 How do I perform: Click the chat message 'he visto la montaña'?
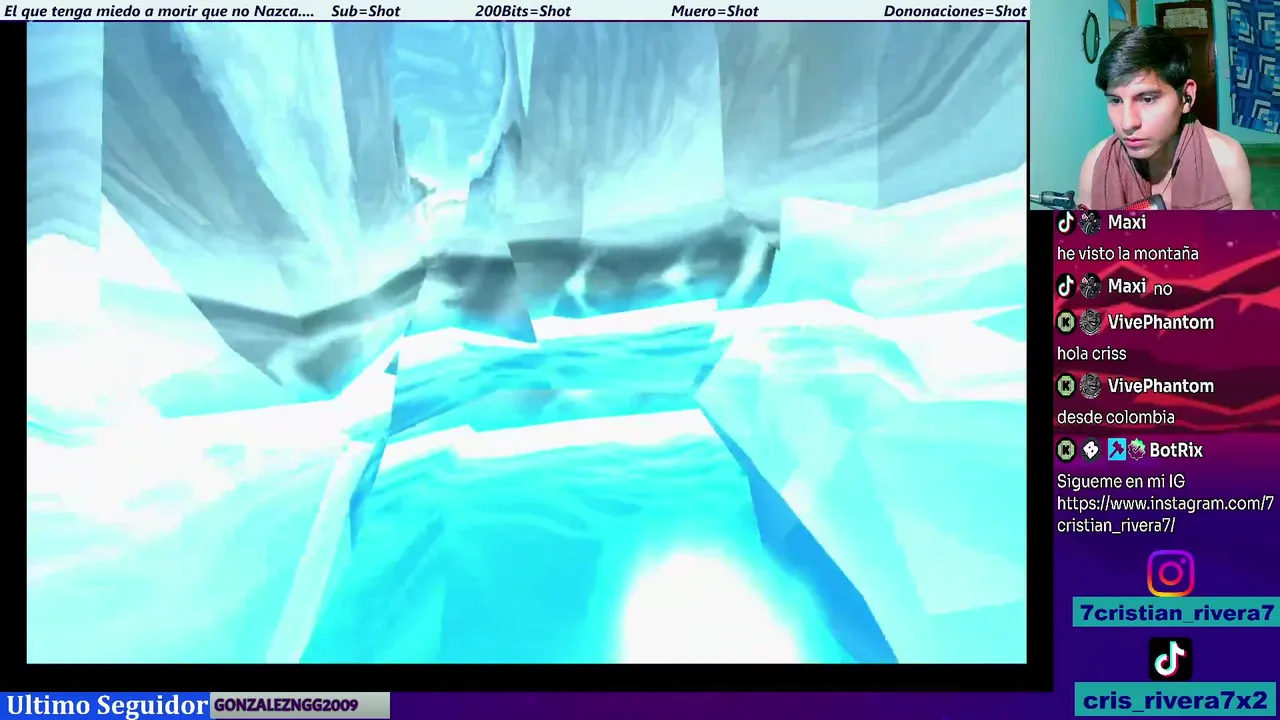(1127, 254)
